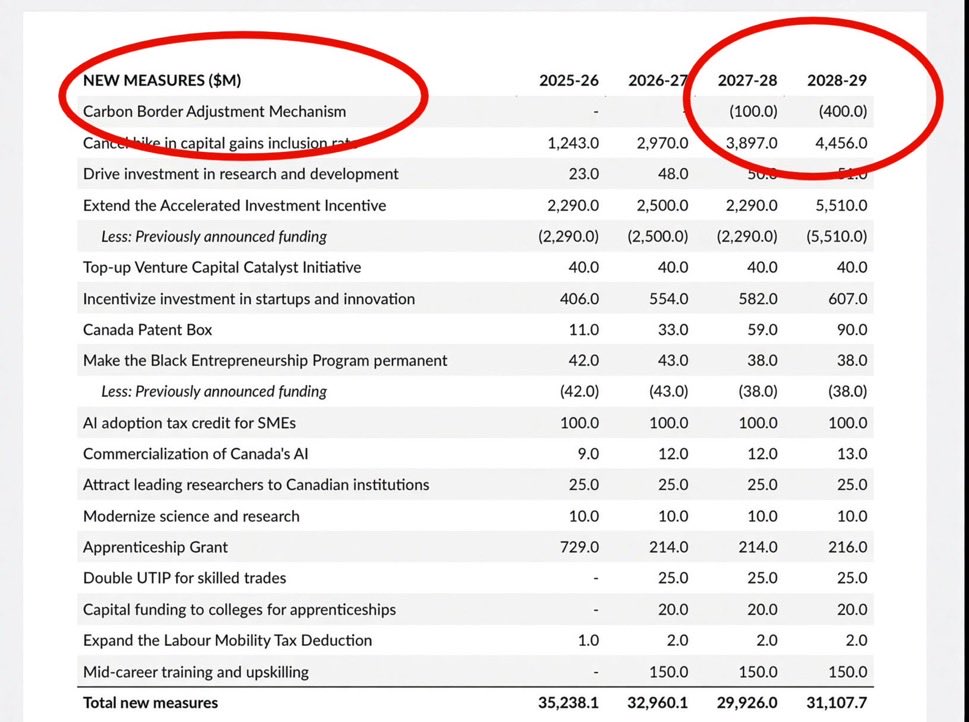Click 406.0 in startups and innovation row
Screen dimensions: 969x722
pos(580,299)
